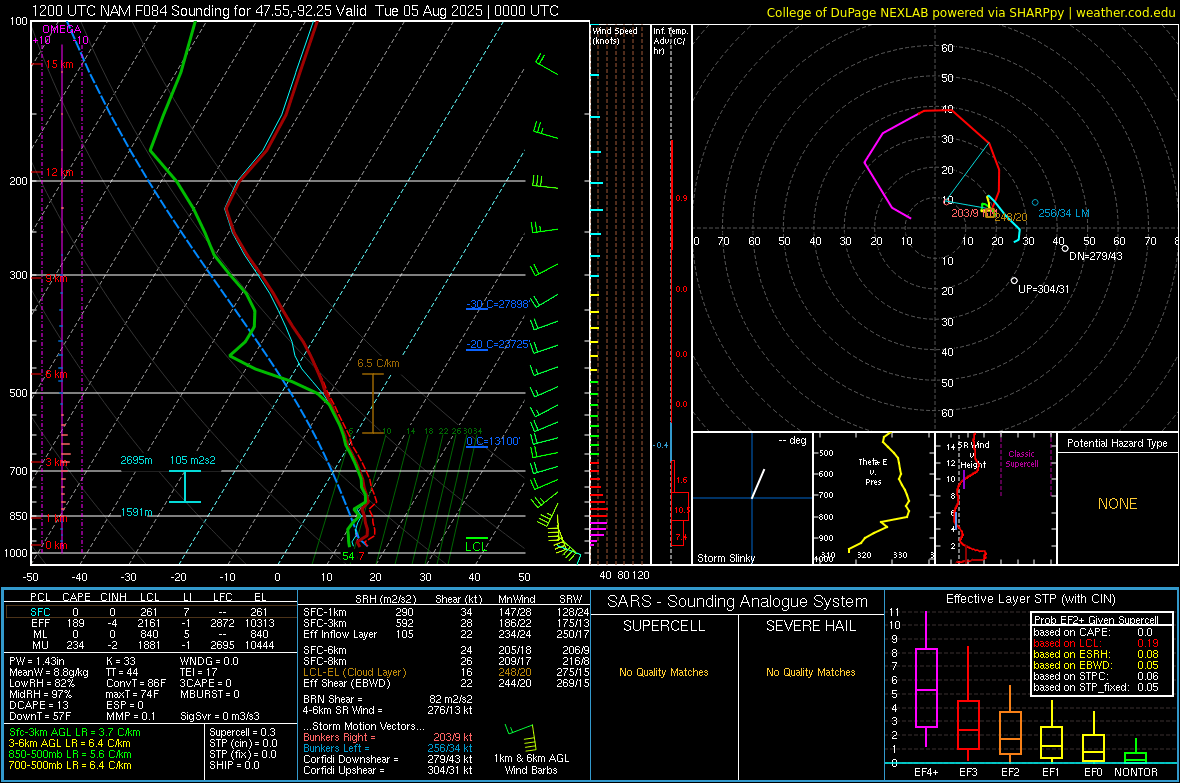This screenshot has width=1180, height=783.
Task: Select the -20 C=23725' level label
Action: point(497,344)
